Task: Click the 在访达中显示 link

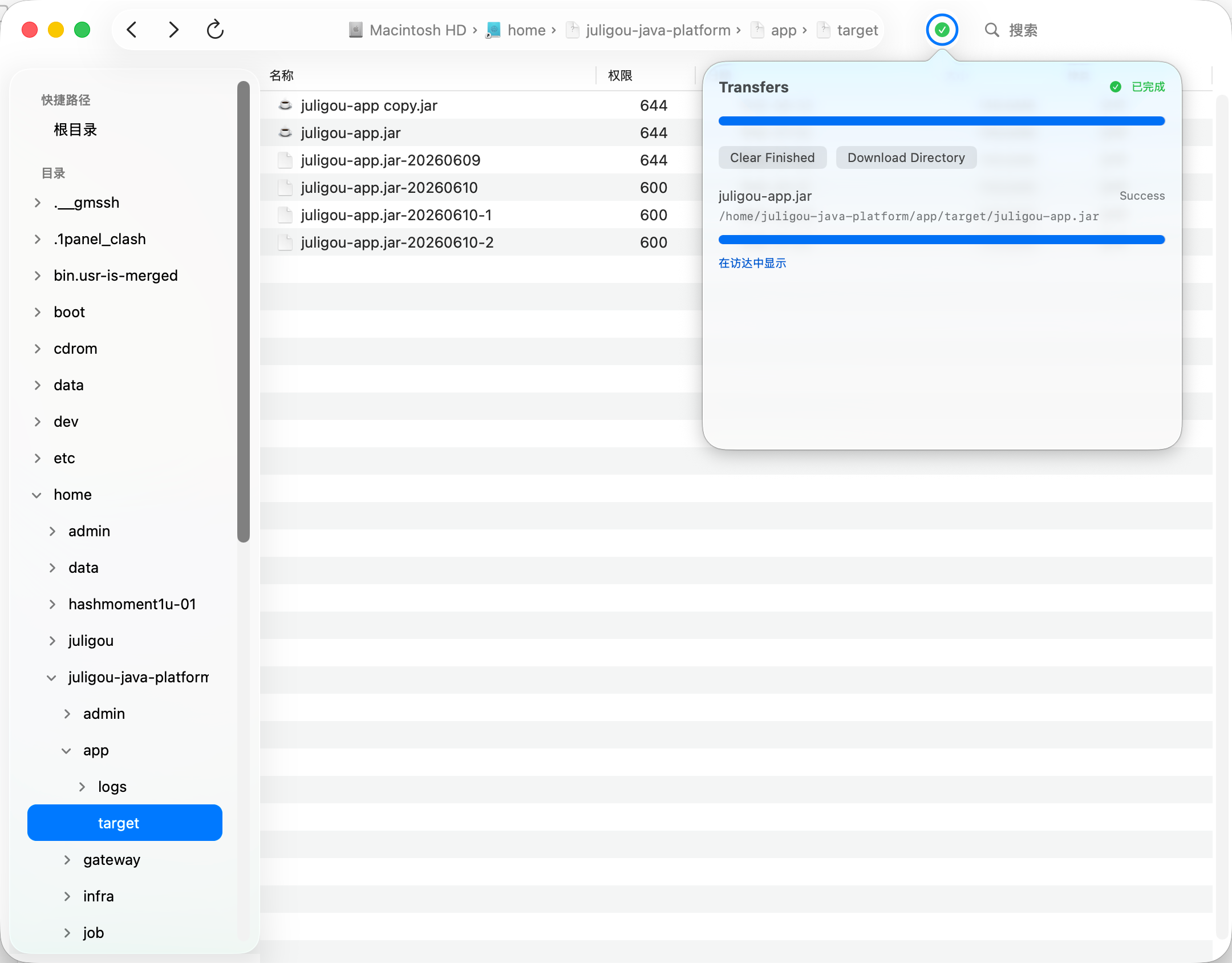Action: coord(752,263)
